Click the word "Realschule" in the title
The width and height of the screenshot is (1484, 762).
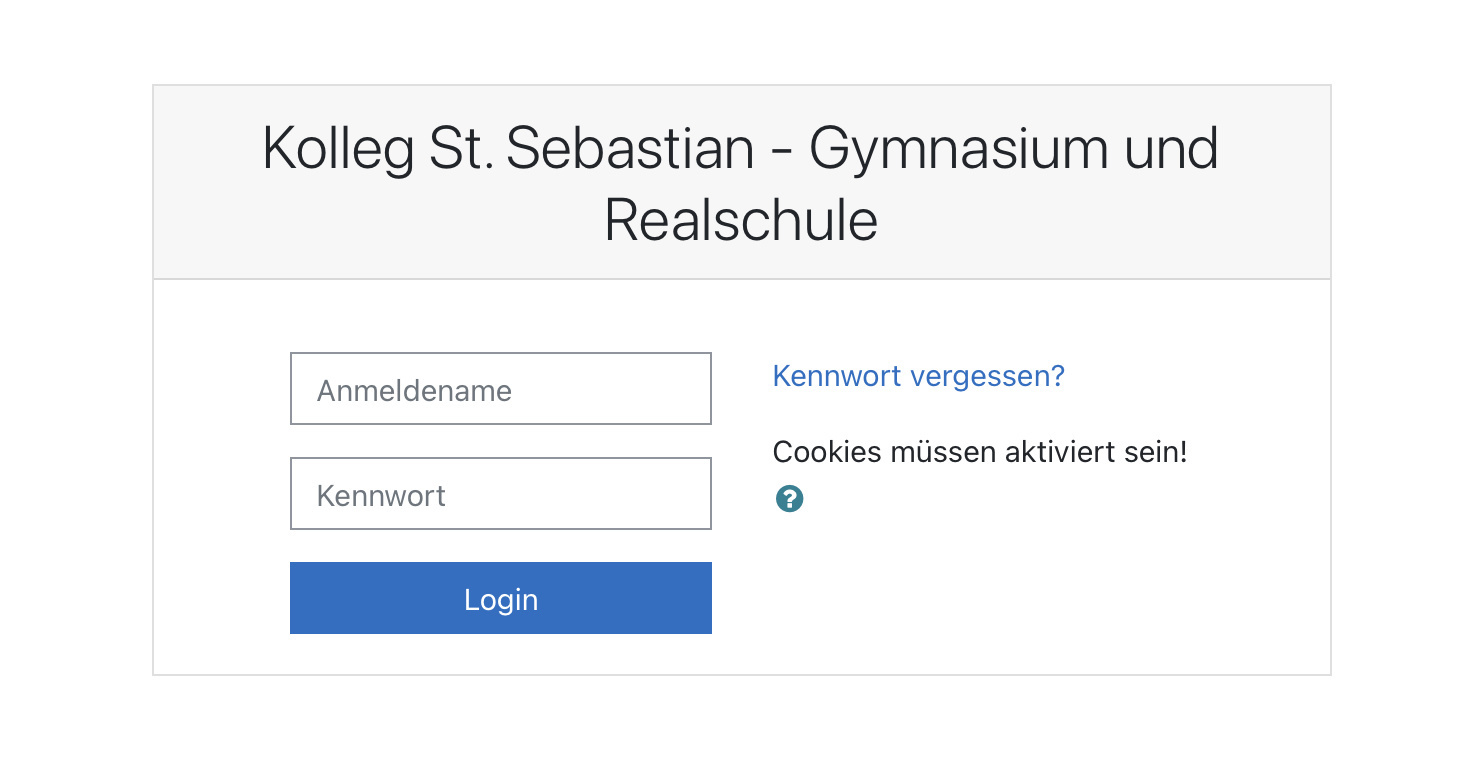(740, 221)
